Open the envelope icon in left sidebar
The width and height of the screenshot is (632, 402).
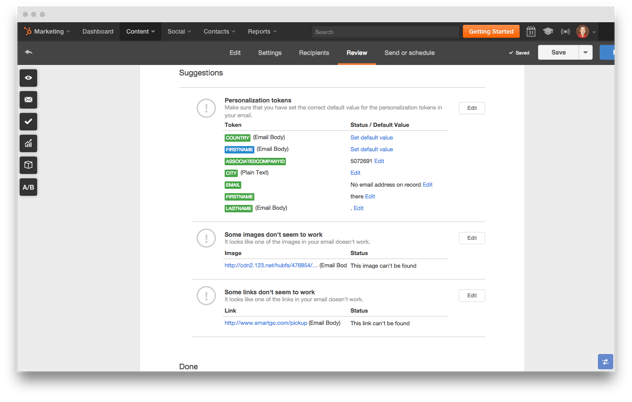pyautogui.click(x=28, y=99)
